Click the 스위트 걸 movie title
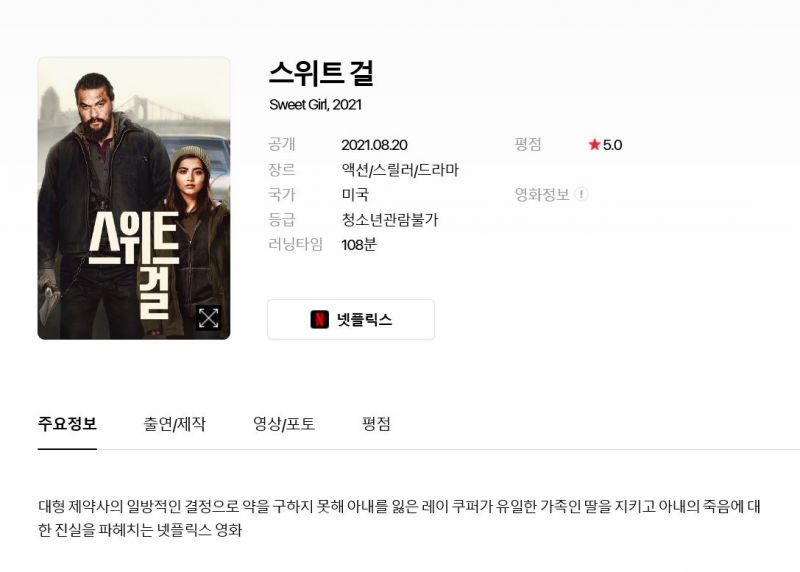The image size is (800, 572). pyautogui.click(x=321, y=73)
